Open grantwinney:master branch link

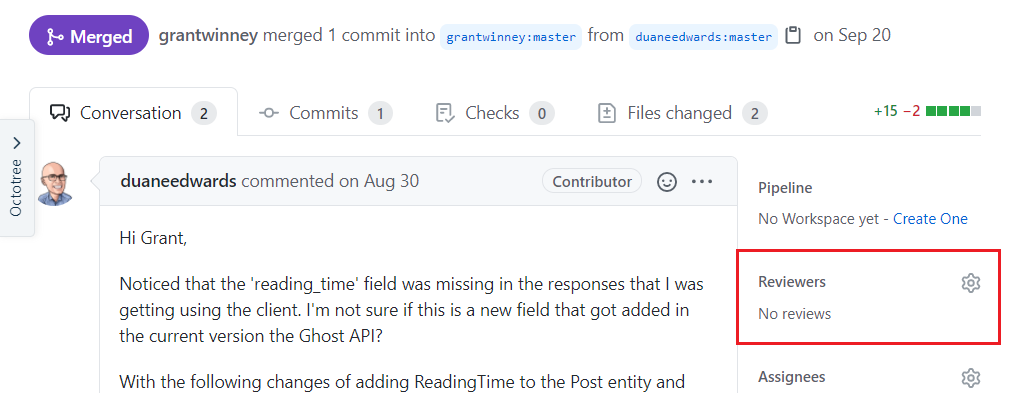[x=511, y=37]
